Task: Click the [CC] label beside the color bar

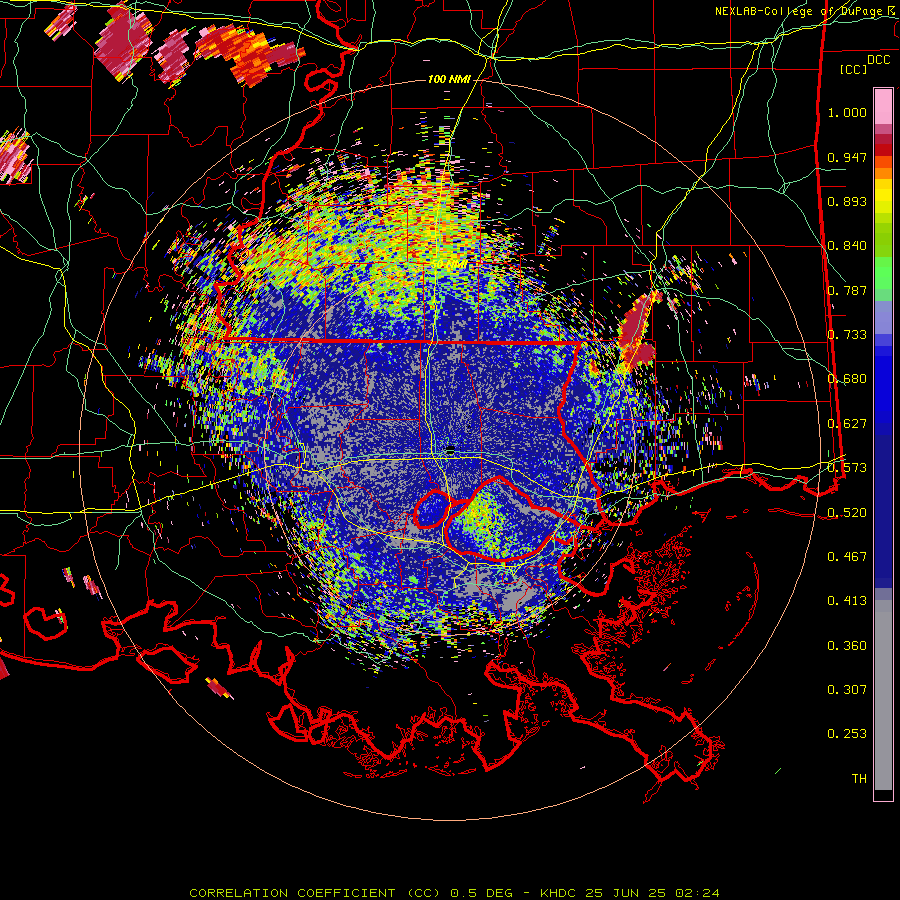Action: point(853,69)
